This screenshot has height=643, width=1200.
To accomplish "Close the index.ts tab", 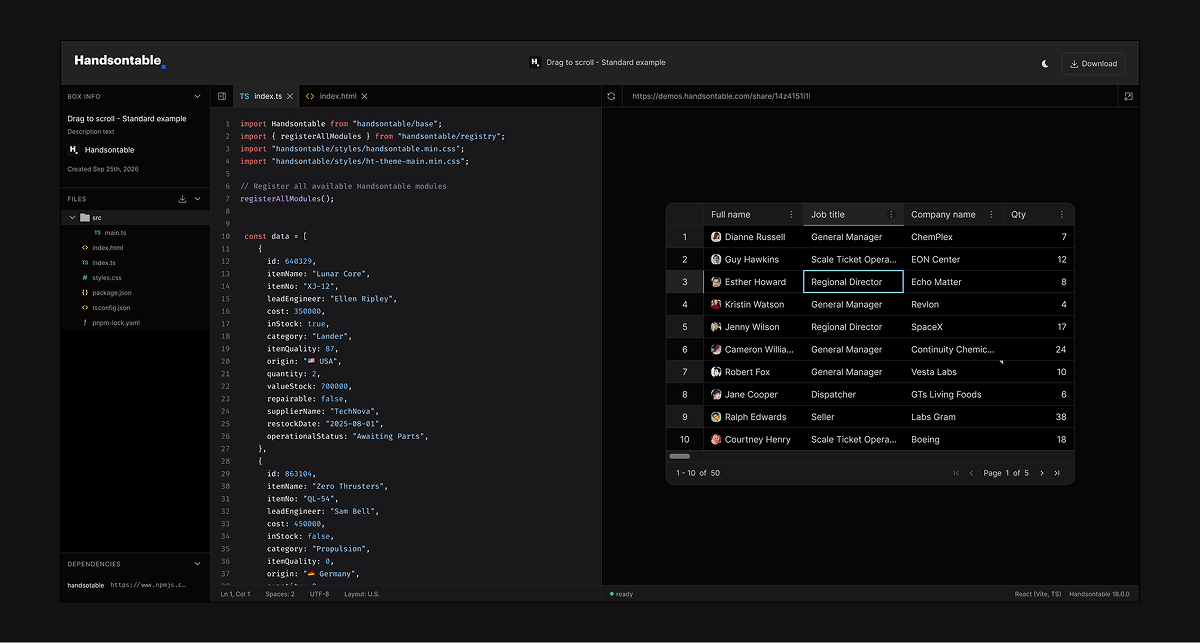I will click(x=290, y=96).
